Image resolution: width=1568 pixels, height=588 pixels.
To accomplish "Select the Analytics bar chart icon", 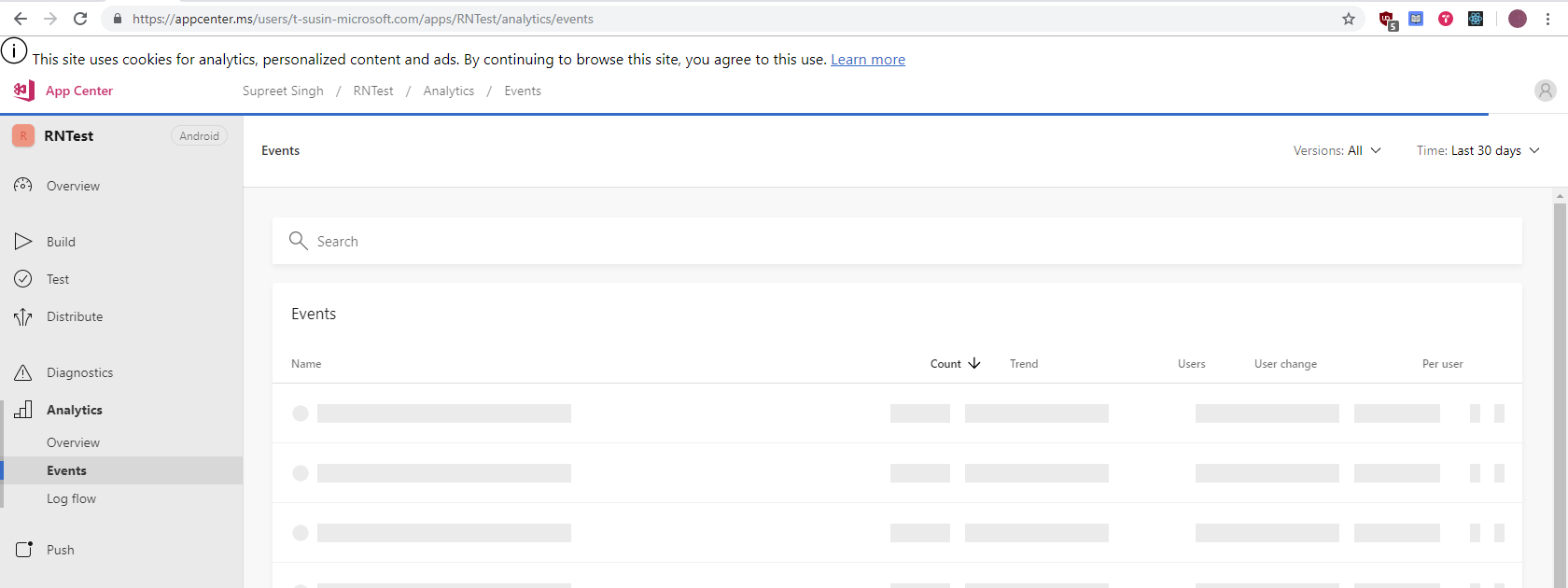I will 23,409.
